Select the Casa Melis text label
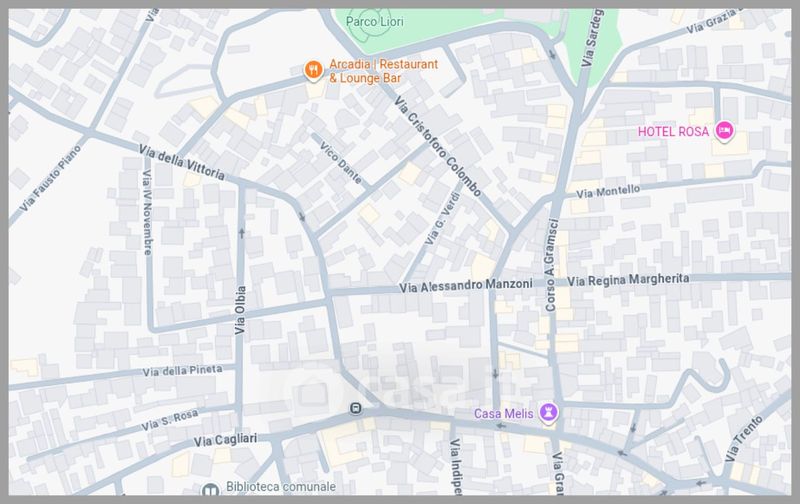Viewport: 800px width, 504px height. coord(503,412)
